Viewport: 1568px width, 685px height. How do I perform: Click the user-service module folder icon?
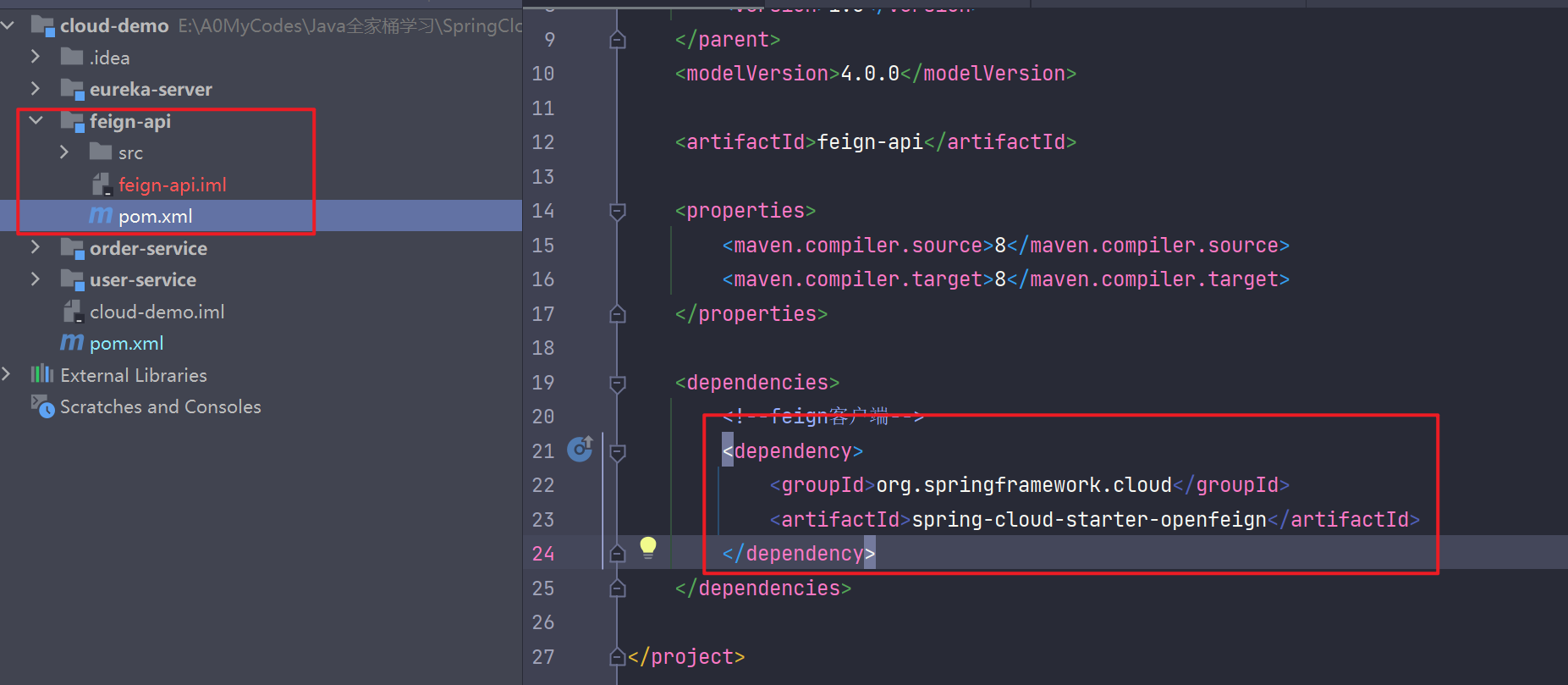pyautogui.click(x=72, y=279)
